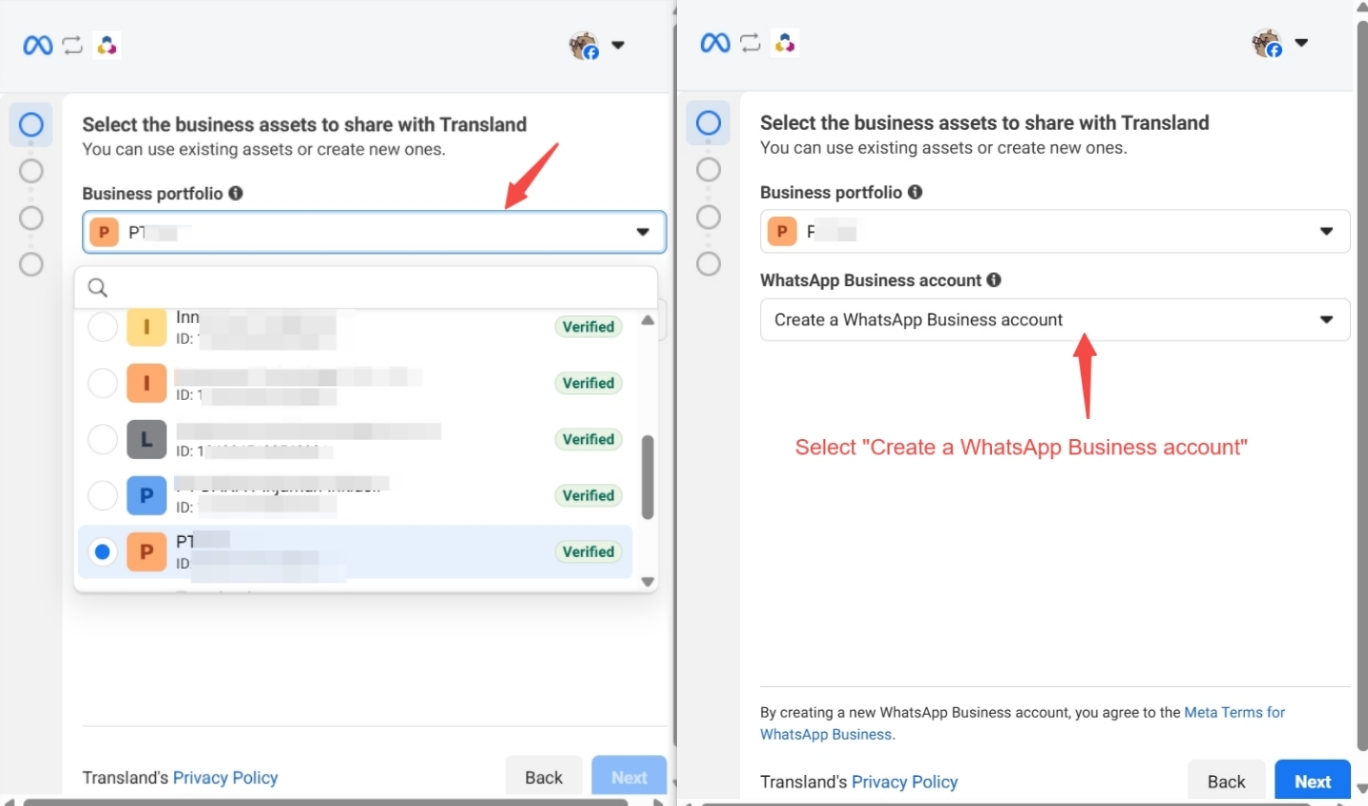
Task: Click the gray L portfolio avatar icon
Action: pos(146,439)
